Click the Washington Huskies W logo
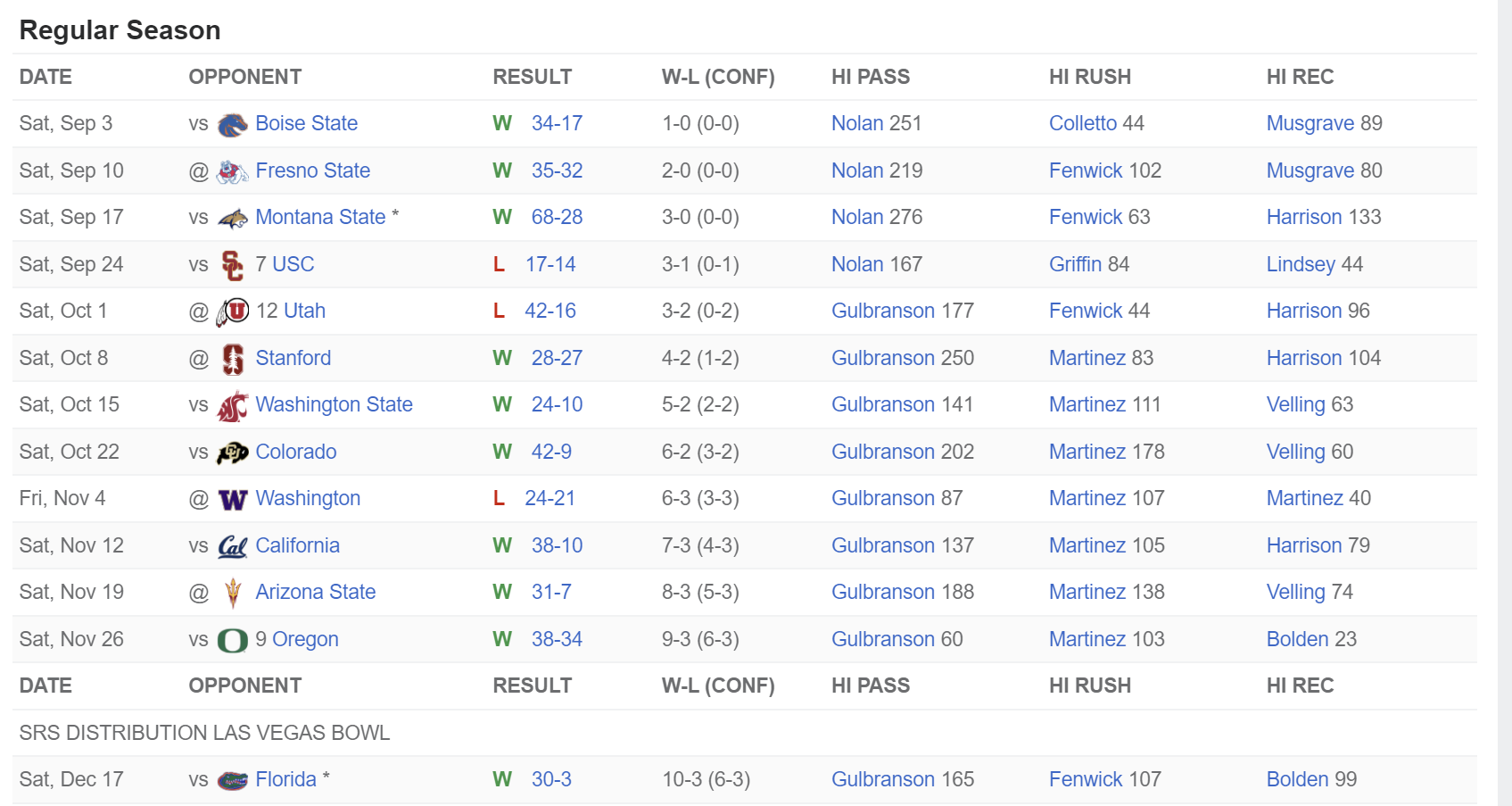 (x=233, y=499)
